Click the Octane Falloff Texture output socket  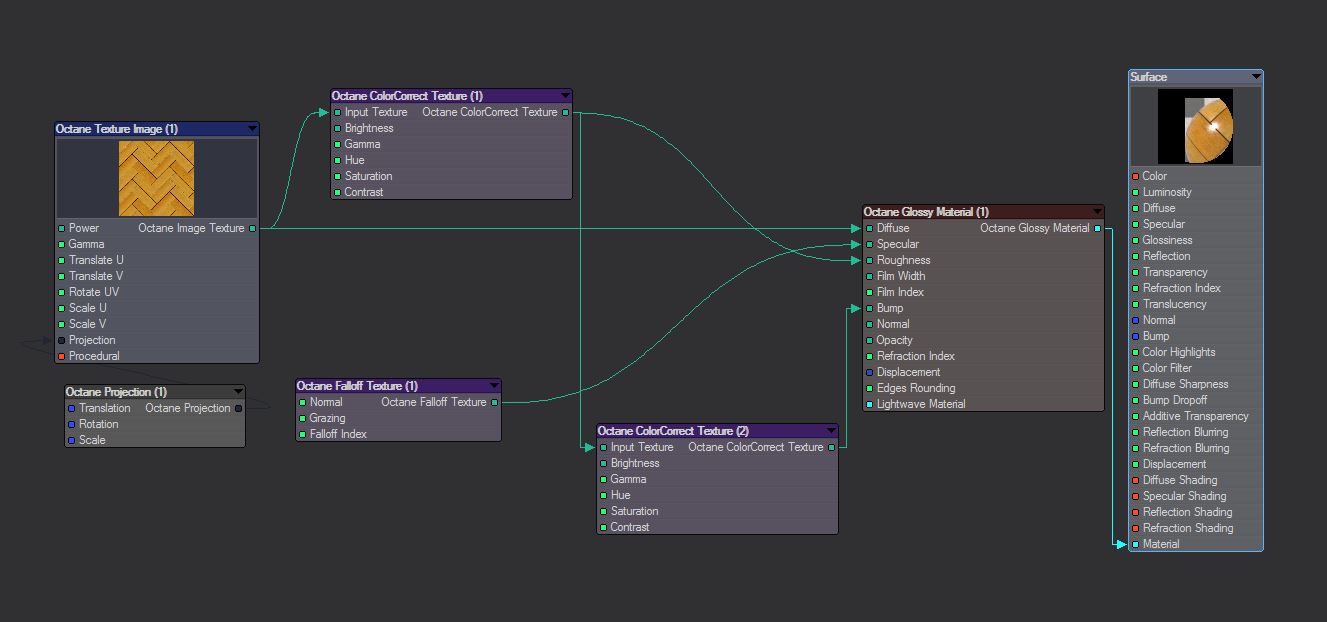494,402
